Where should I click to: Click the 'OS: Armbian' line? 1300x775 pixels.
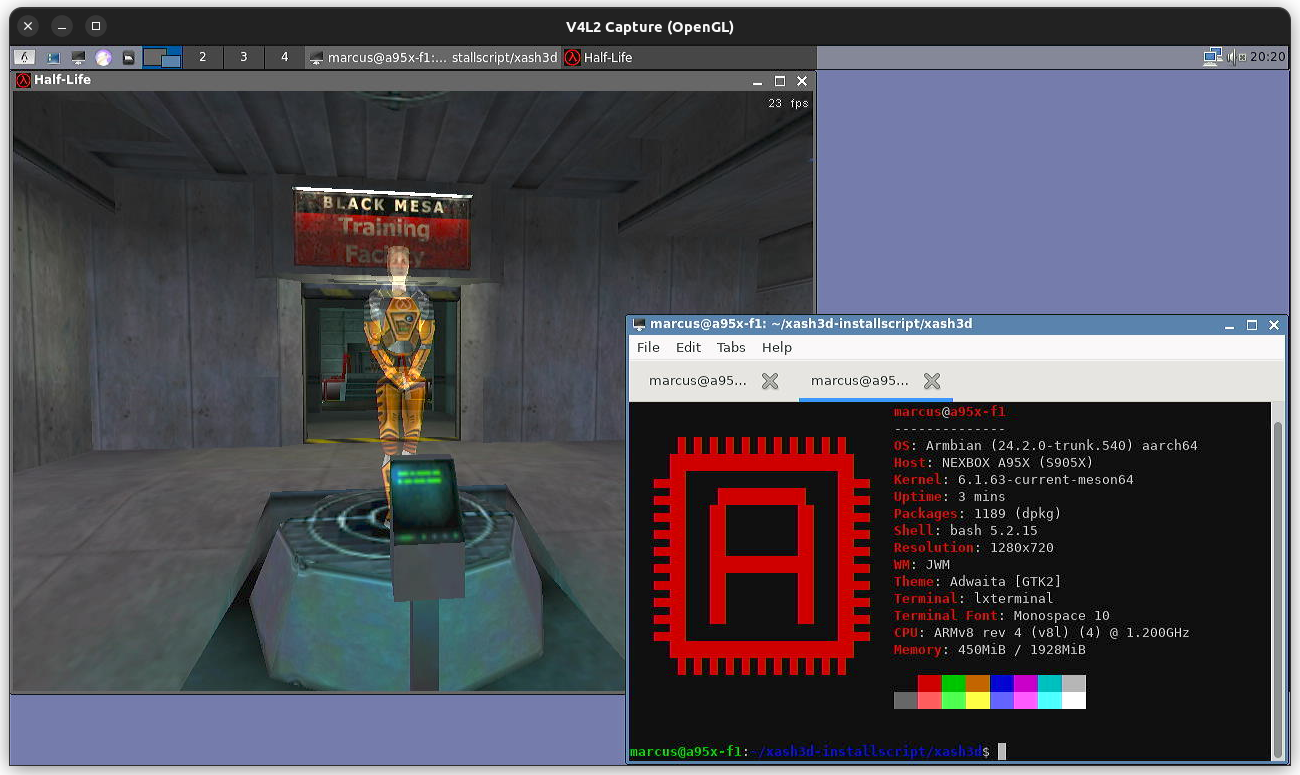pyautogui.click(x=1045, y=446)
